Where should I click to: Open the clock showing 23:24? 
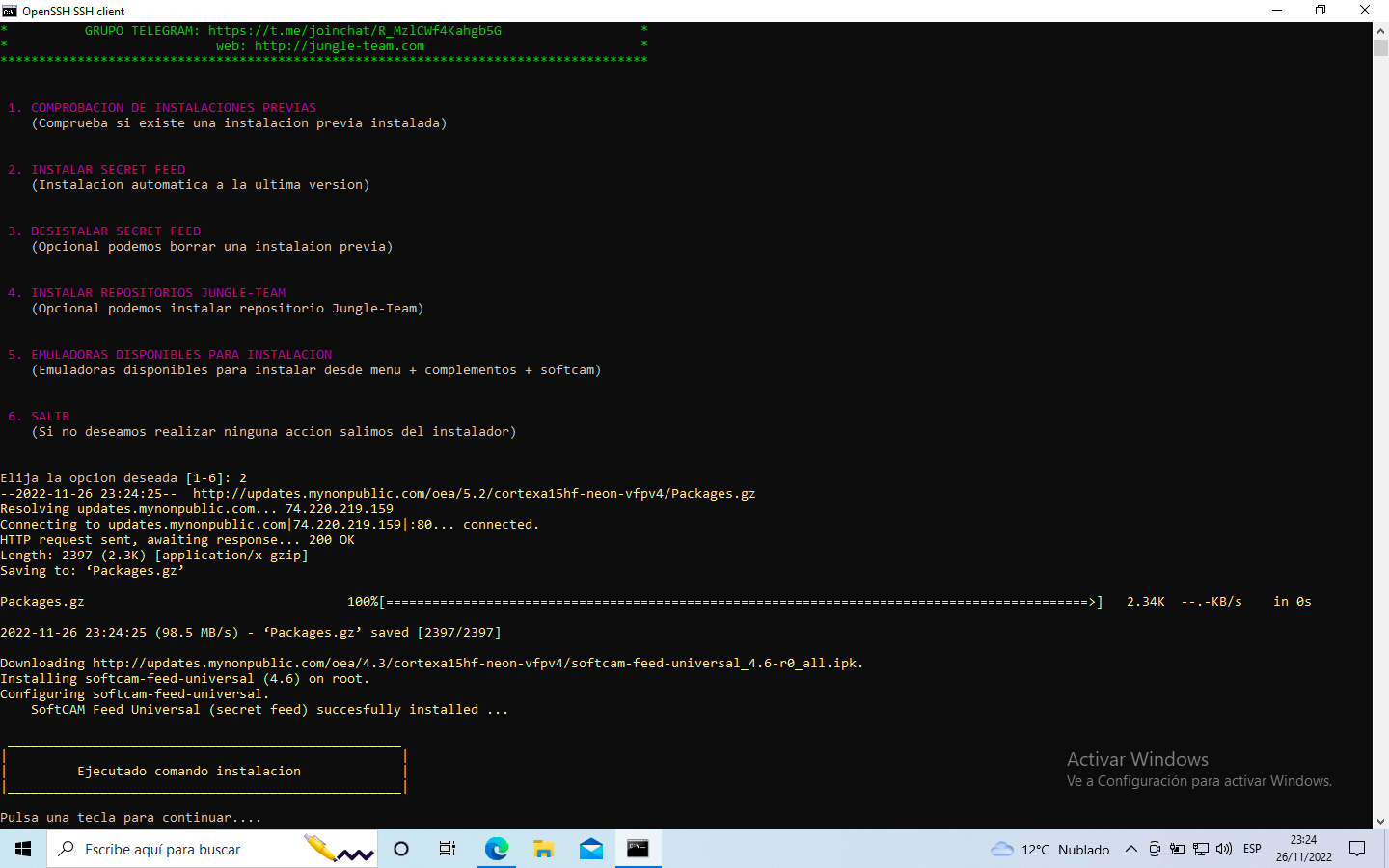(1303, 849)
